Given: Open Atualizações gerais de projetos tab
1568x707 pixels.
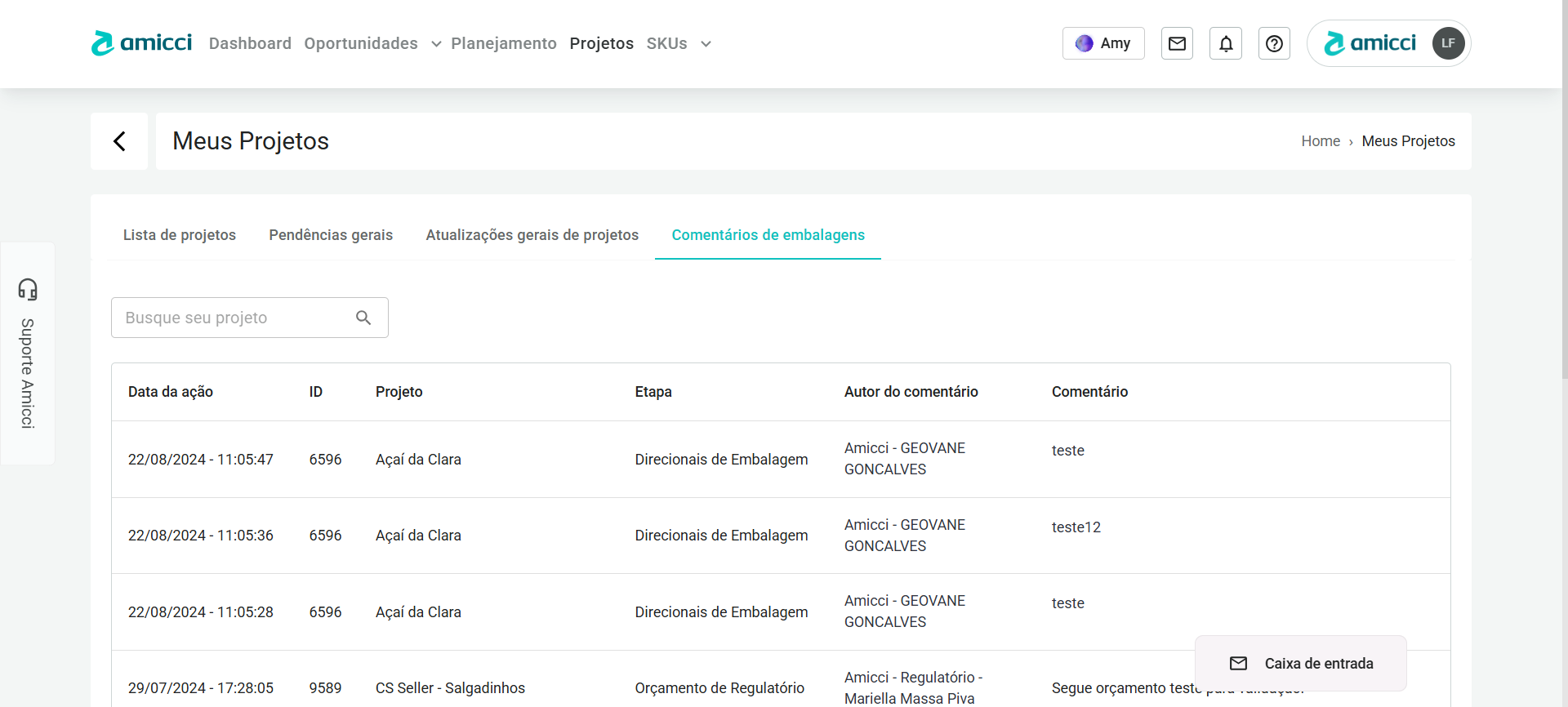Looking at the screenshot, I should 532,235.
